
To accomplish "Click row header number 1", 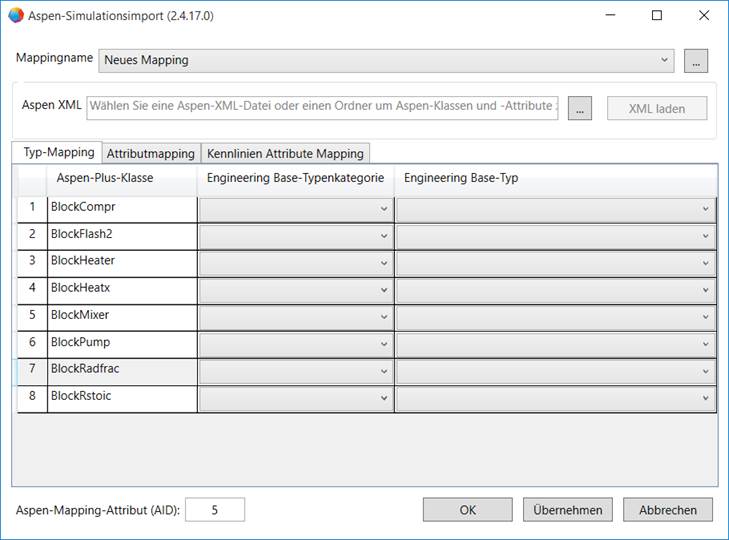I will pyautogui.click(x=32, y=209).
